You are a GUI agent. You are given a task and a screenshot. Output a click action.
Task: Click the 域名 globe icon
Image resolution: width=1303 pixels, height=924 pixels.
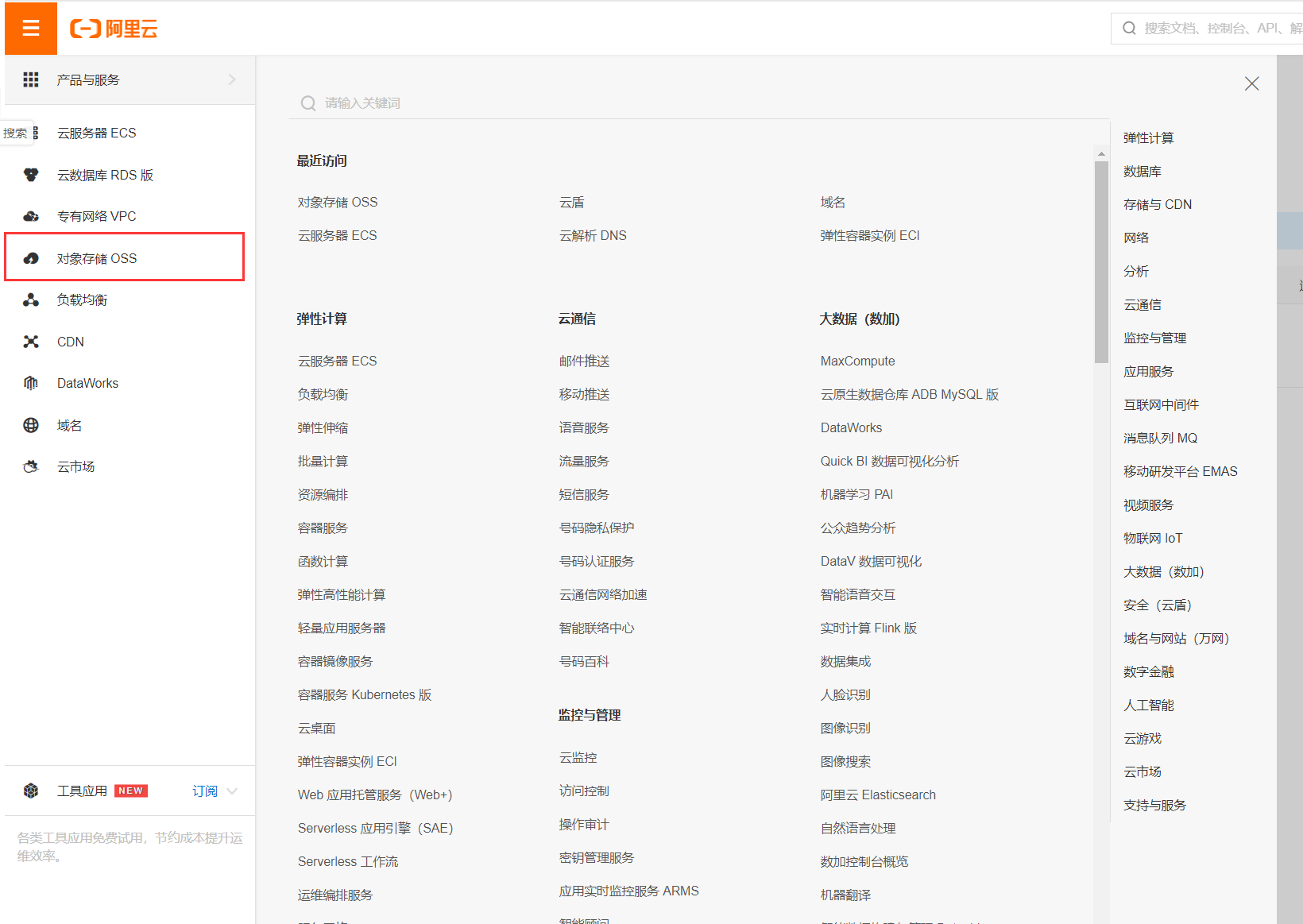point(31,425)
